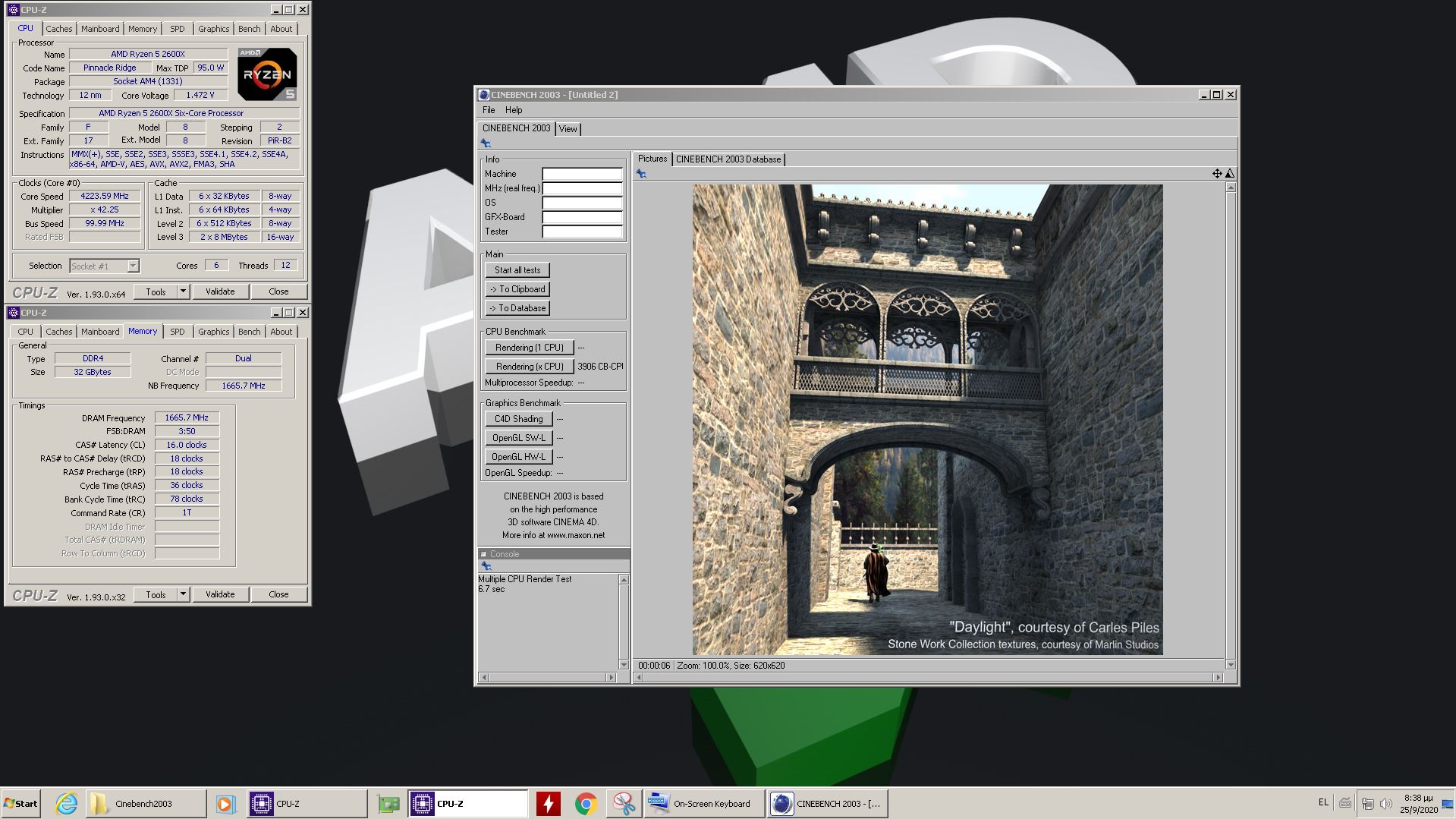Click the picture viewer horizontal scrollbar right arrow

[1219, 677]
